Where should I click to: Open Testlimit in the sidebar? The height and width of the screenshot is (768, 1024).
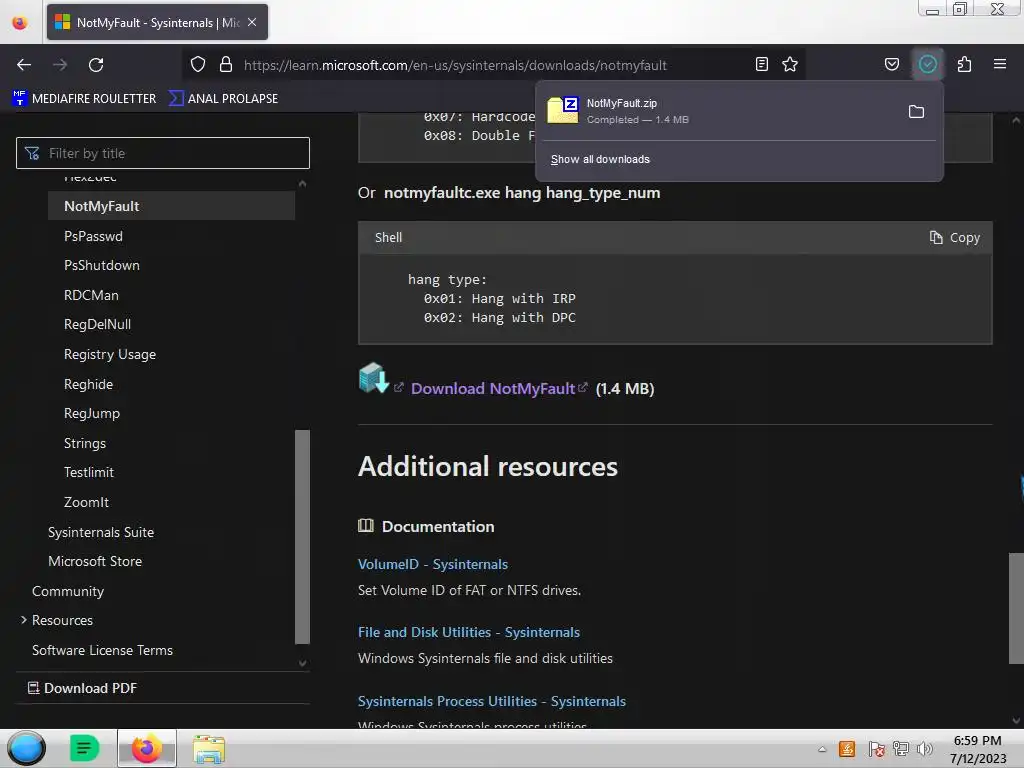(89, 472)
